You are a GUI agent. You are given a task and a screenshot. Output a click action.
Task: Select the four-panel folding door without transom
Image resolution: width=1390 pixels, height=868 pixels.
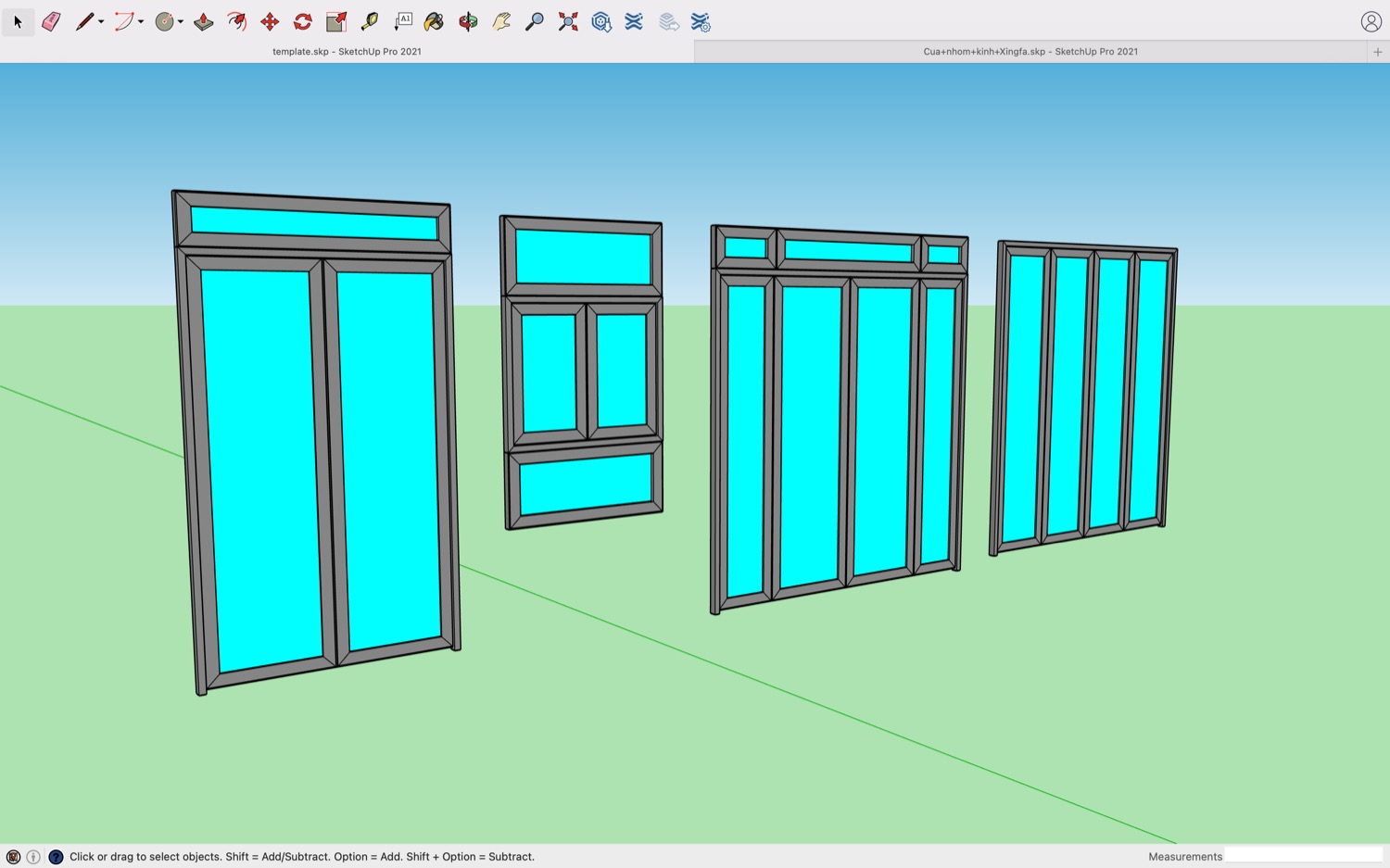1084,398
